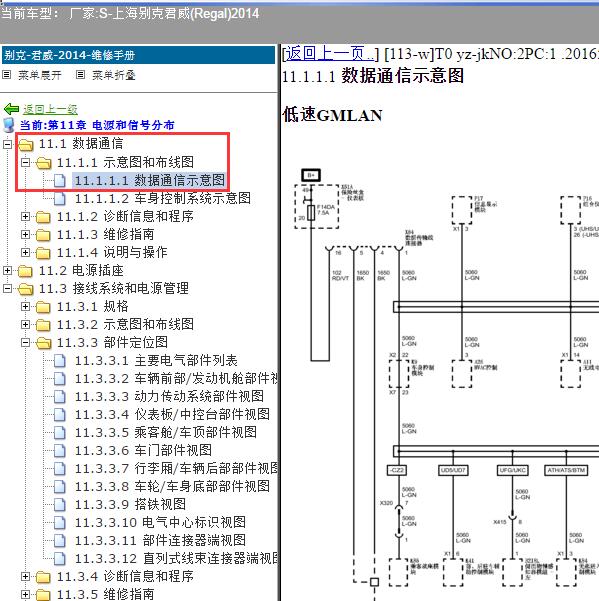599x601 pixels.
Task: Expand the 11.1.2 诊断信息和程序 node
Action: pos(25,217)
